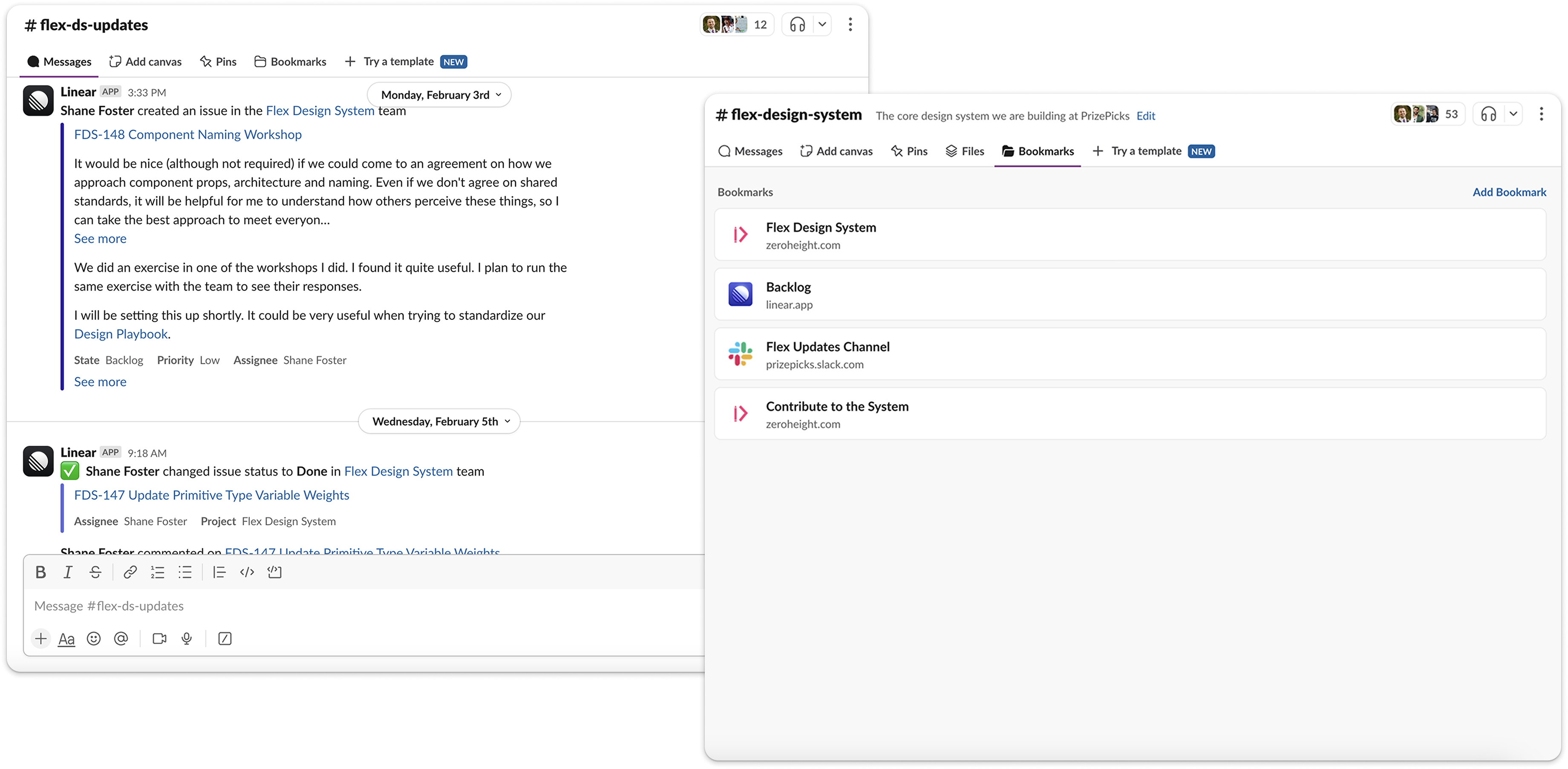Click the Add Bookmark link
The image size is (1568, 769).
1509,191
